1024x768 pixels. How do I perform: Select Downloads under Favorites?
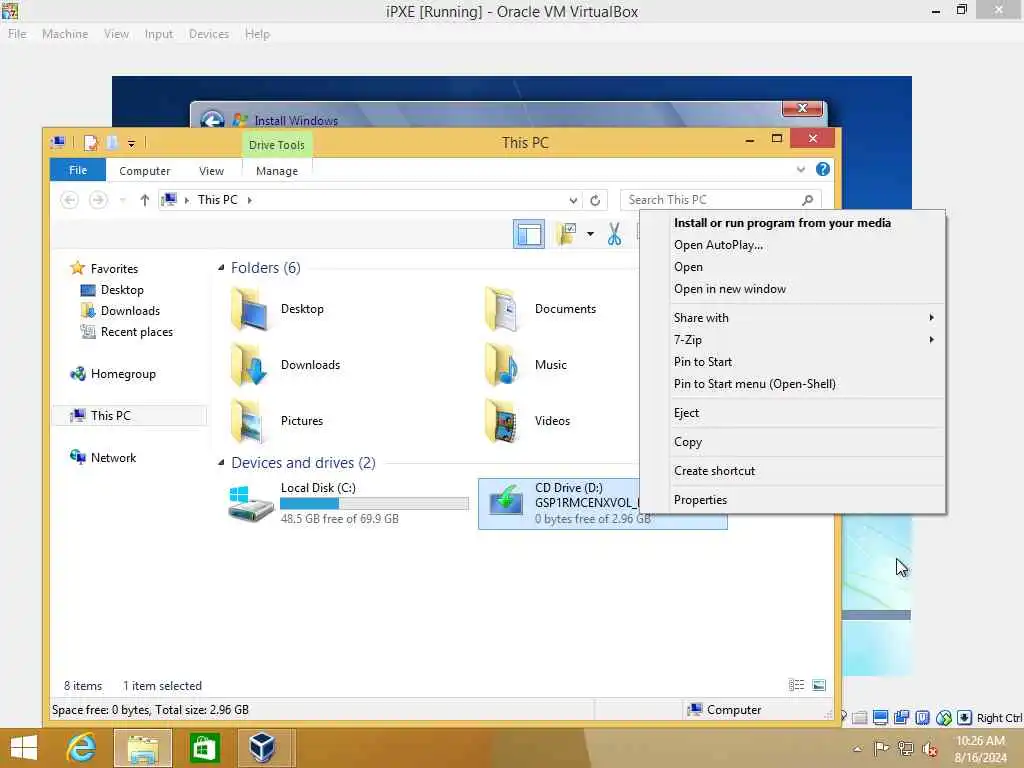point(130,311)
